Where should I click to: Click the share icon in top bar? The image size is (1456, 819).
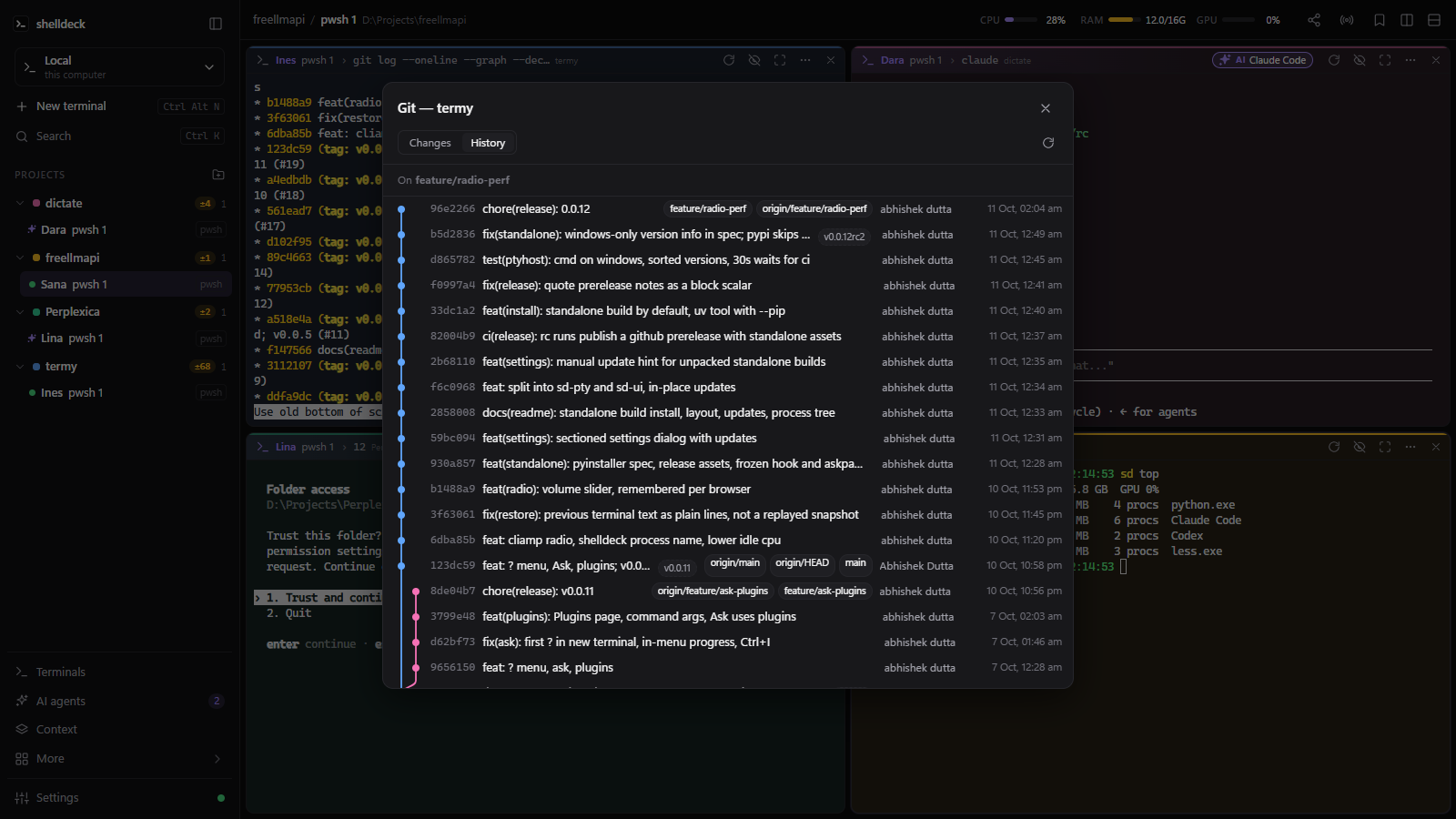1314,20
